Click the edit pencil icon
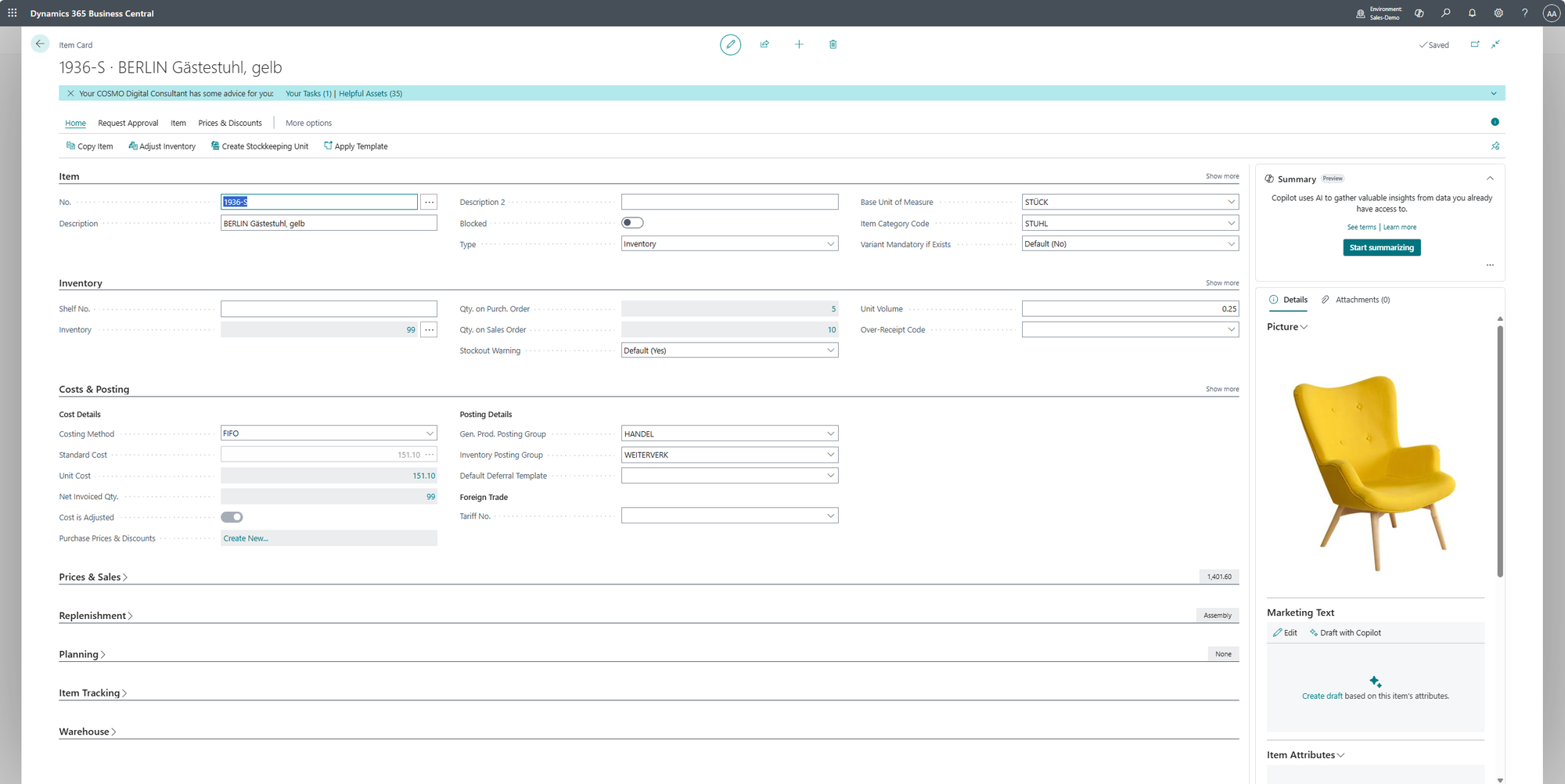This screenshot has height=784, width=1565. point(730,45)
